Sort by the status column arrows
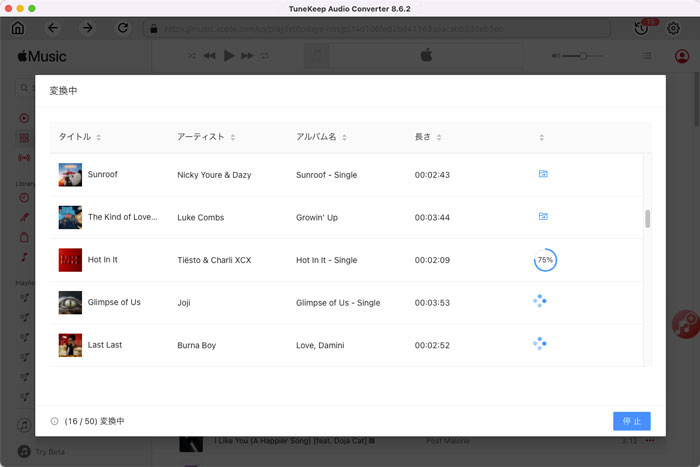 click(x=542, y=137)
